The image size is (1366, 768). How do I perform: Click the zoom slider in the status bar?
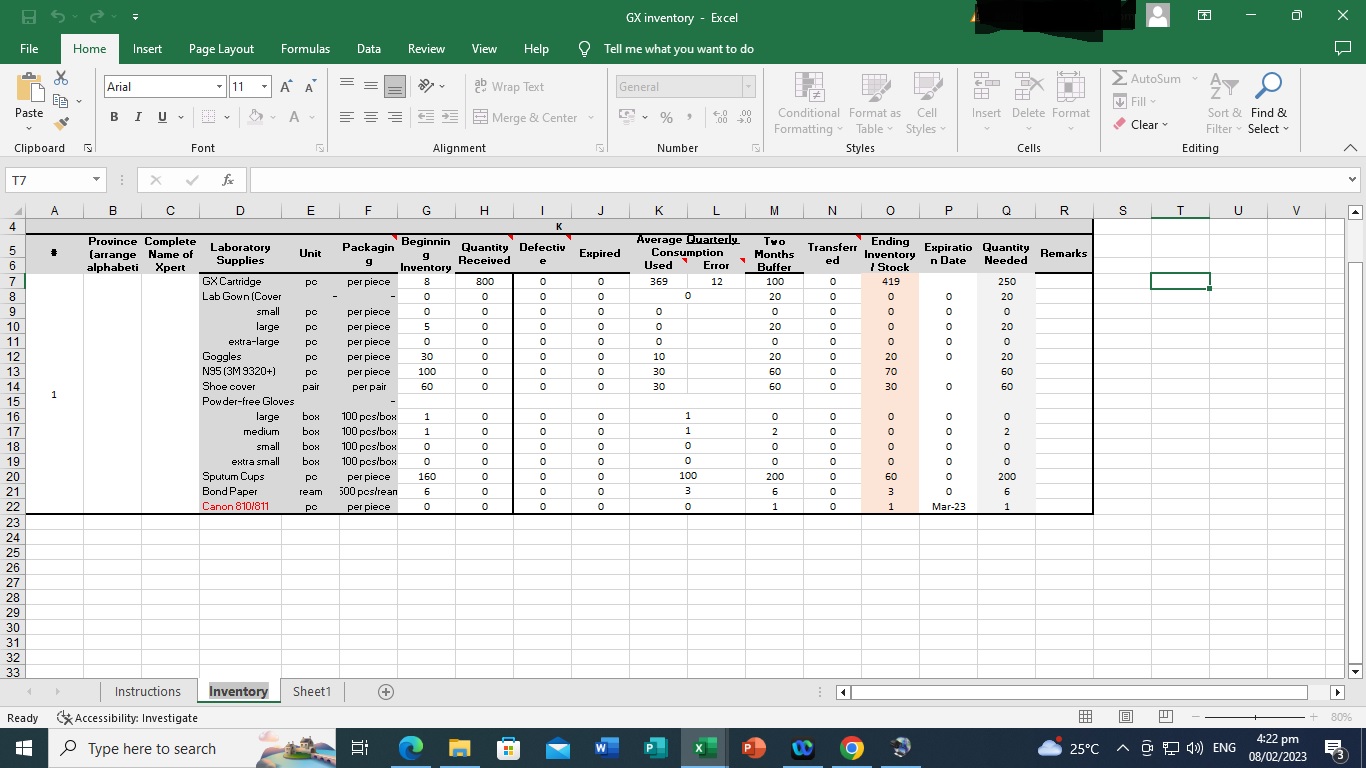1255,717
